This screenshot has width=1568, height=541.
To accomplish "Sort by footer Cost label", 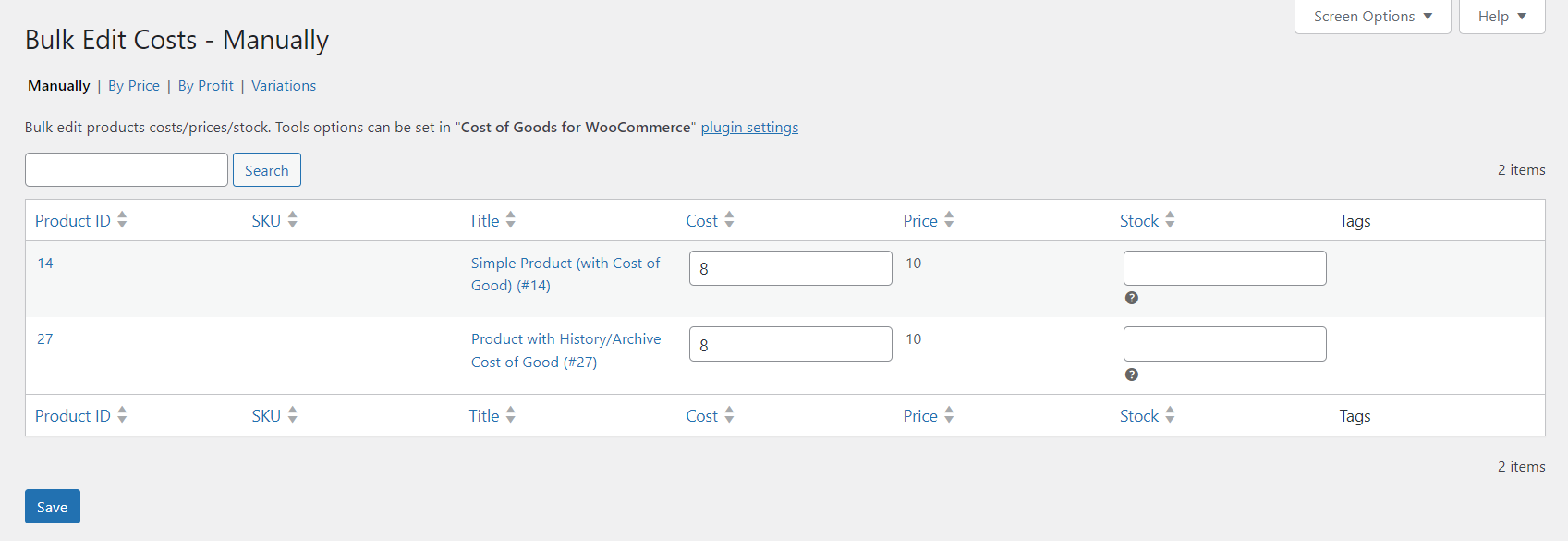I will tap(702, 416).
